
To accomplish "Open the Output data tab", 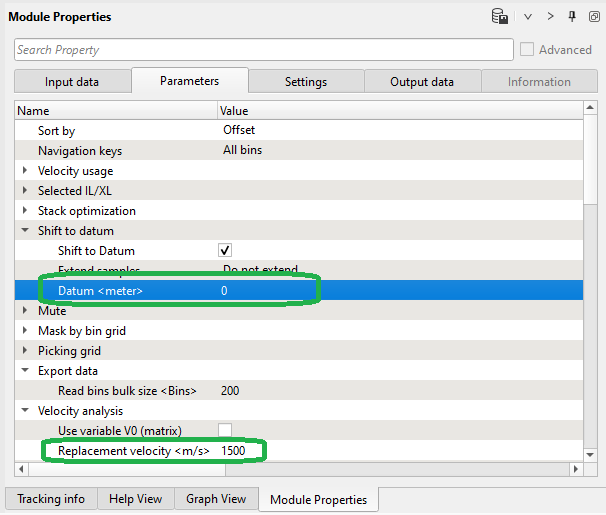I will [421, 82].
